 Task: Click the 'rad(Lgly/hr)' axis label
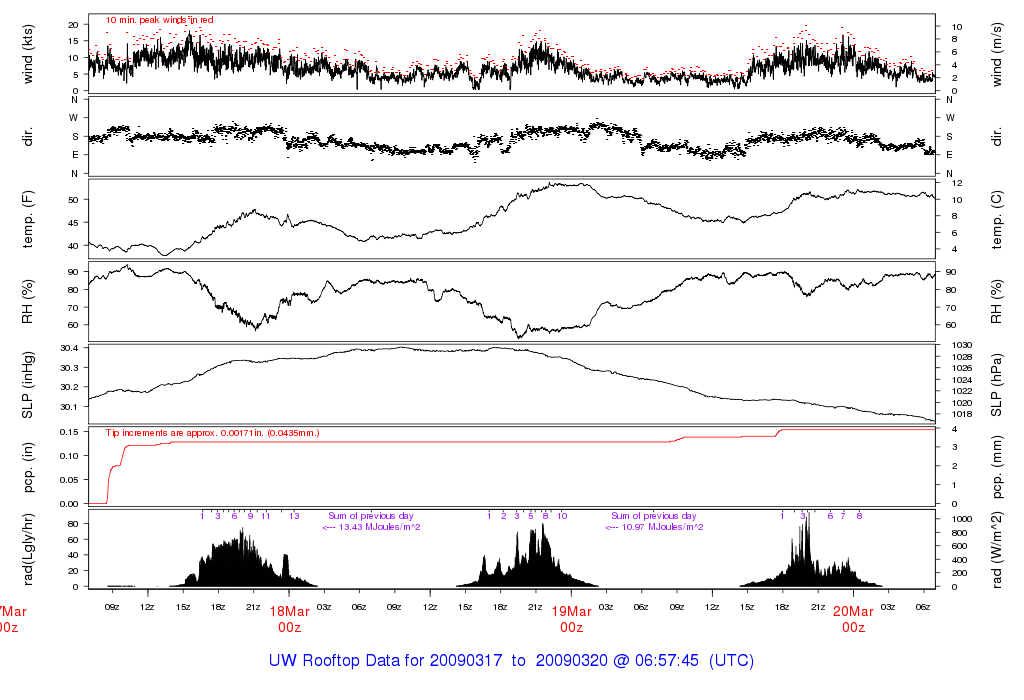tap(27, 549)
